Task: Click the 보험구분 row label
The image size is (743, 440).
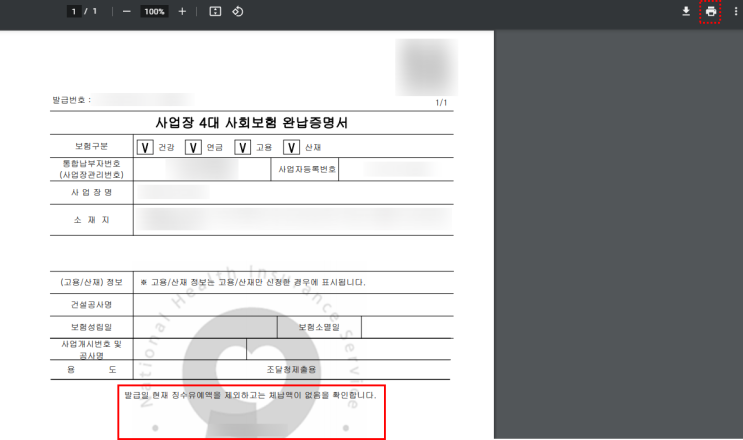Action: (x=91, y=146)
